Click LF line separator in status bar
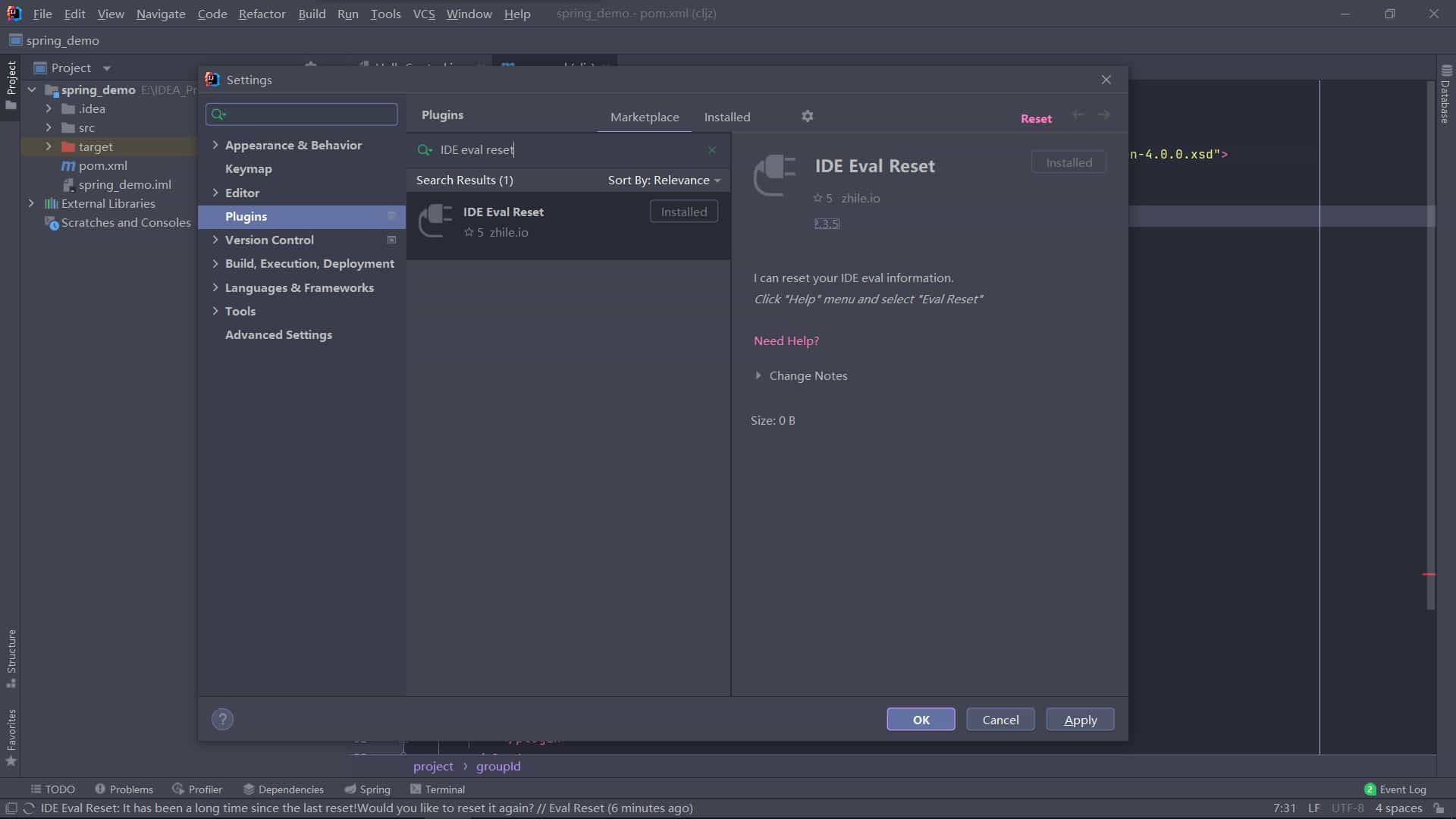Viewport: 1456px width, 819px height. (x=1313, y=808)
